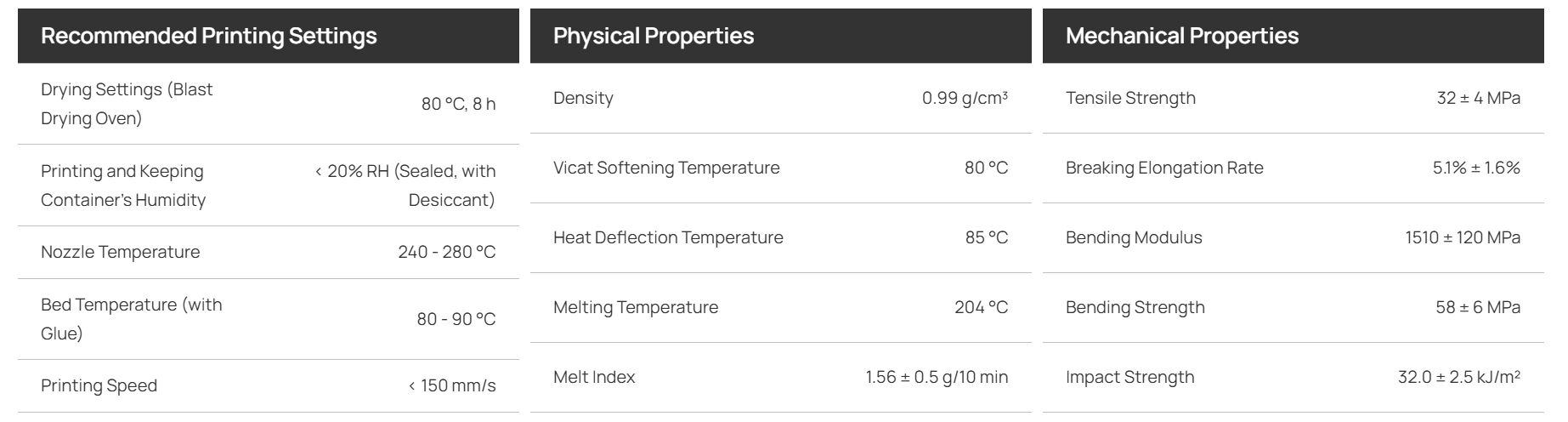Viewport: 1568px width, 422px height.
Task: Click the Bending Modulus value 1510 ± 120 MPa
Action: pos(1463,237)
